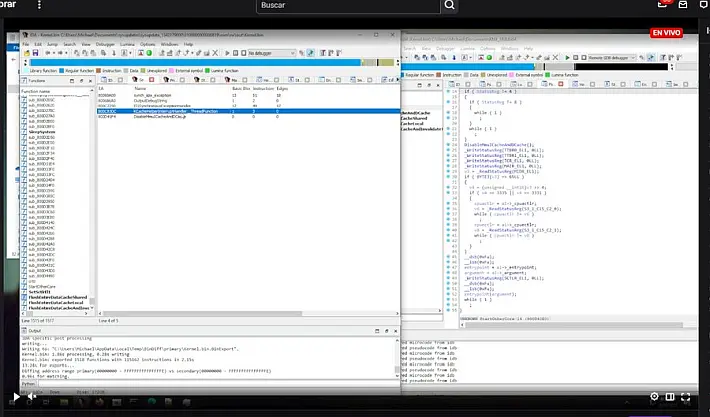Play the video with the play button

pyautogui.click(x=16, y=397)
